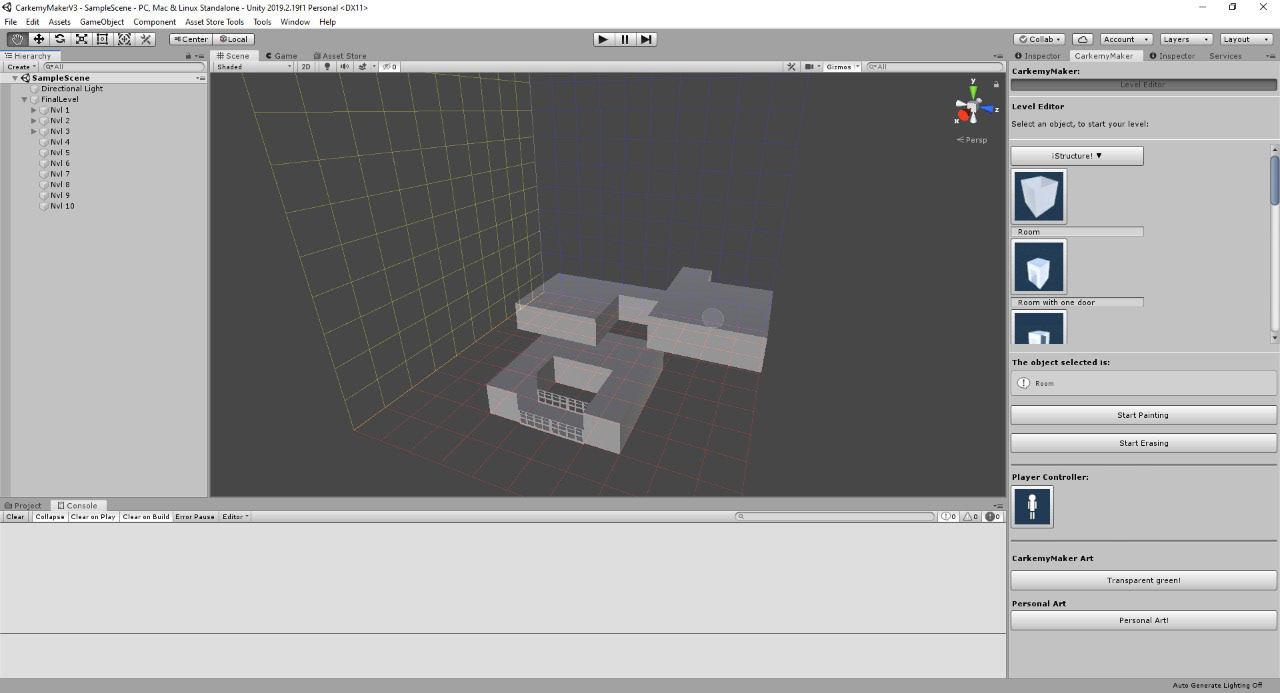Toggle scene effects icon
Image resolution: width=1280 pixels, height=693 pixels.
click(363, 67)
